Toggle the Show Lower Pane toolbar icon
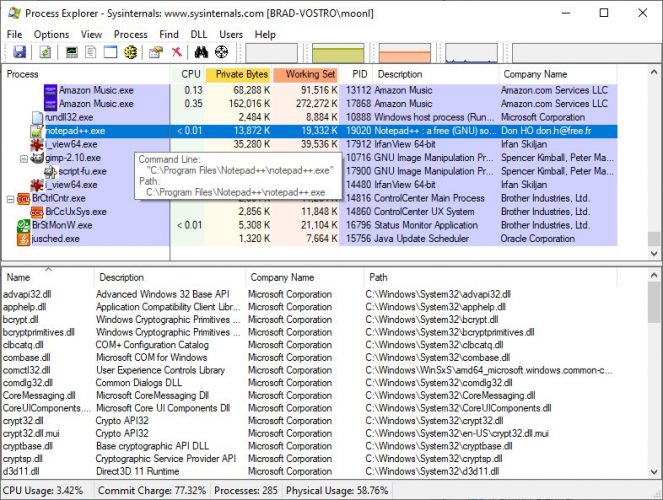This screenshot has height=500, width=663. (x=110, y=52)
